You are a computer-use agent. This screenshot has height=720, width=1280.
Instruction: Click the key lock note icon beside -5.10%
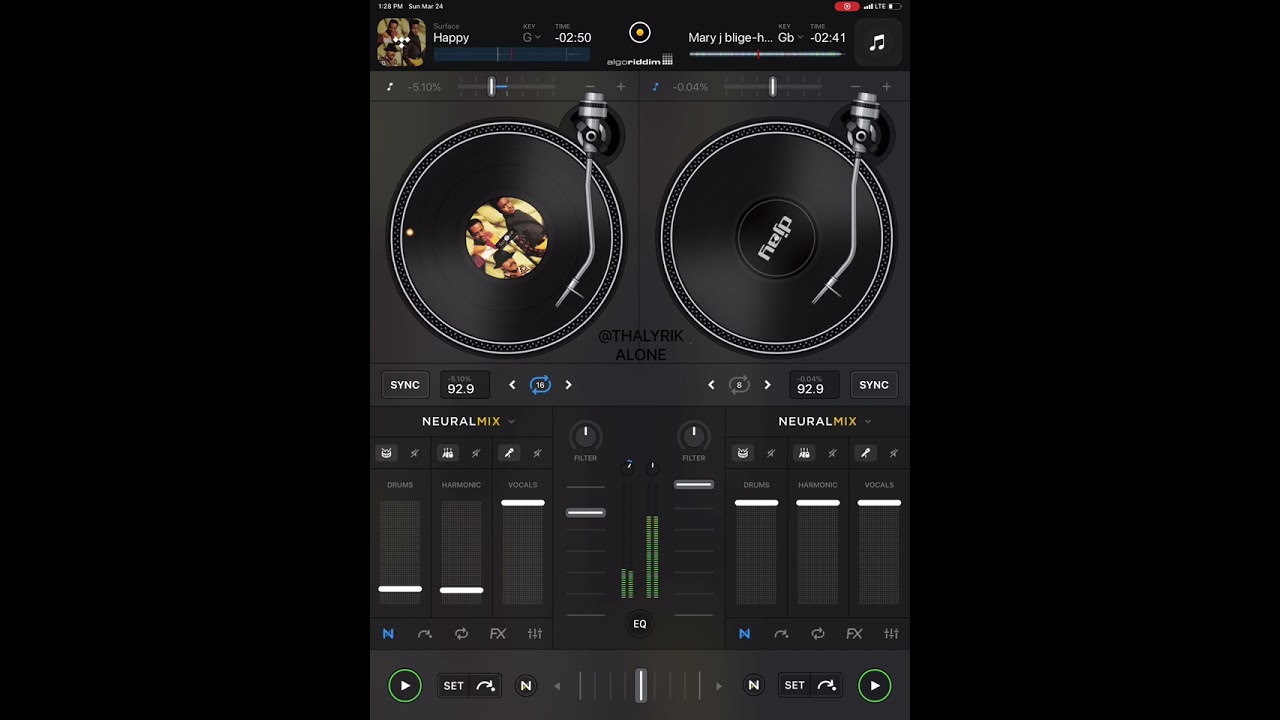pyautogui.click(x=390, y=87)
